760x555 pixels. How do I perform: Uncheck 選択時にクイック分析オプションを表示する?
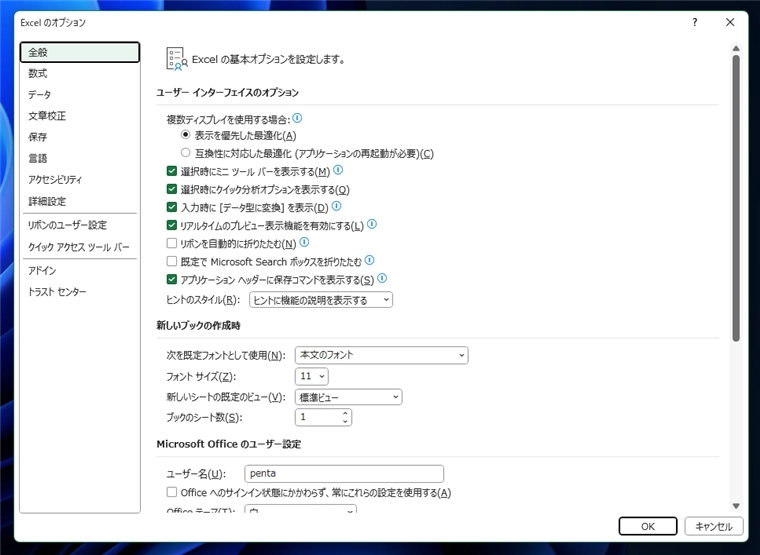pyautogui.click(x=172, y=189)
